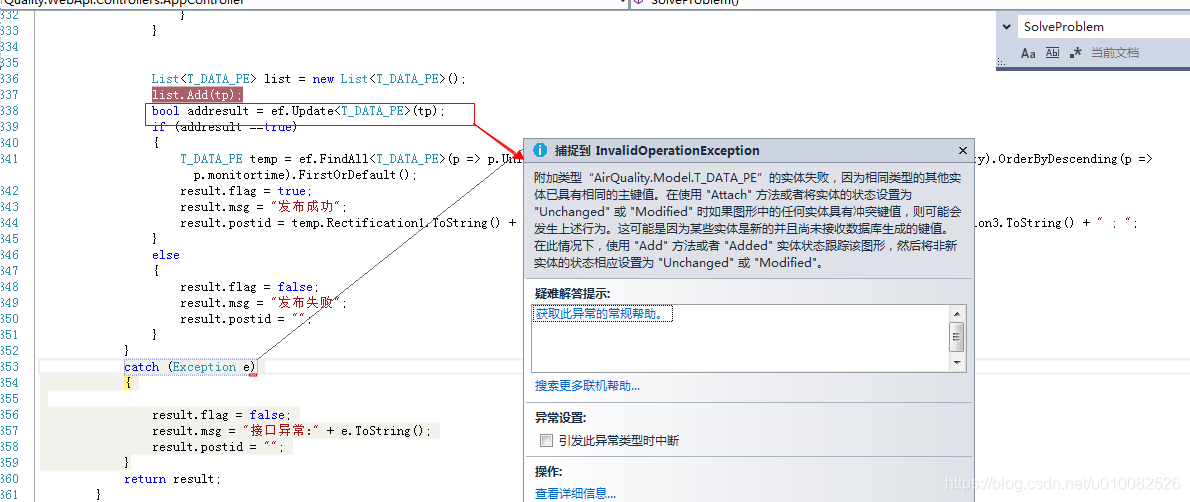
Task: Click the 异常设置 heading in popup
Action: pyautogui.click(x=560, y=418)
